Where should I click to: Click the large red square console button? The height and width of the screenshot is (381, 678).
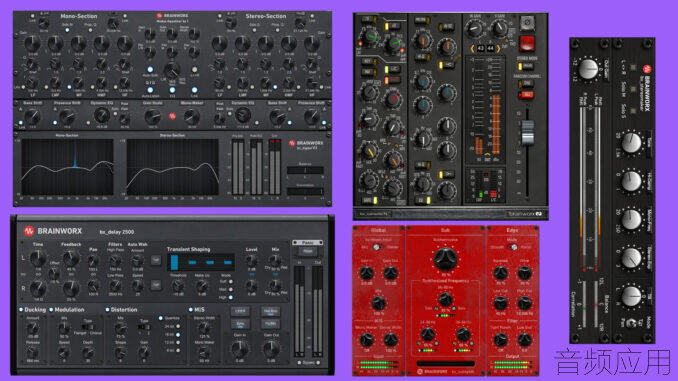coord(527,43)
